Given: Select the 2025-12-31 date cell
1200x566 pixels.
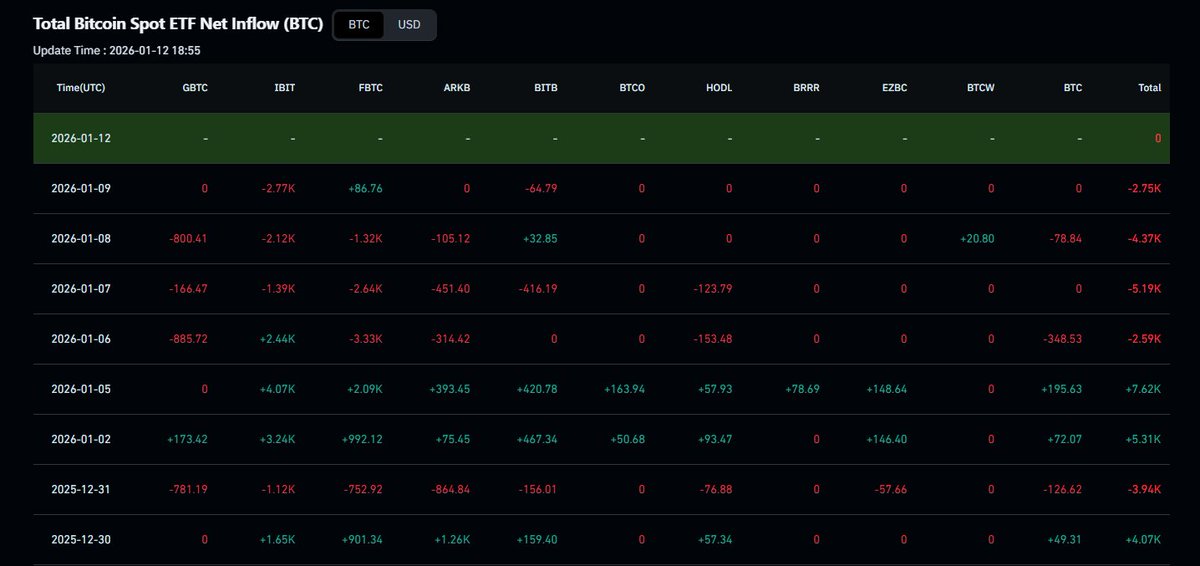Looking at the screenshot, I should pyautogui.click(x=81, y=490).
